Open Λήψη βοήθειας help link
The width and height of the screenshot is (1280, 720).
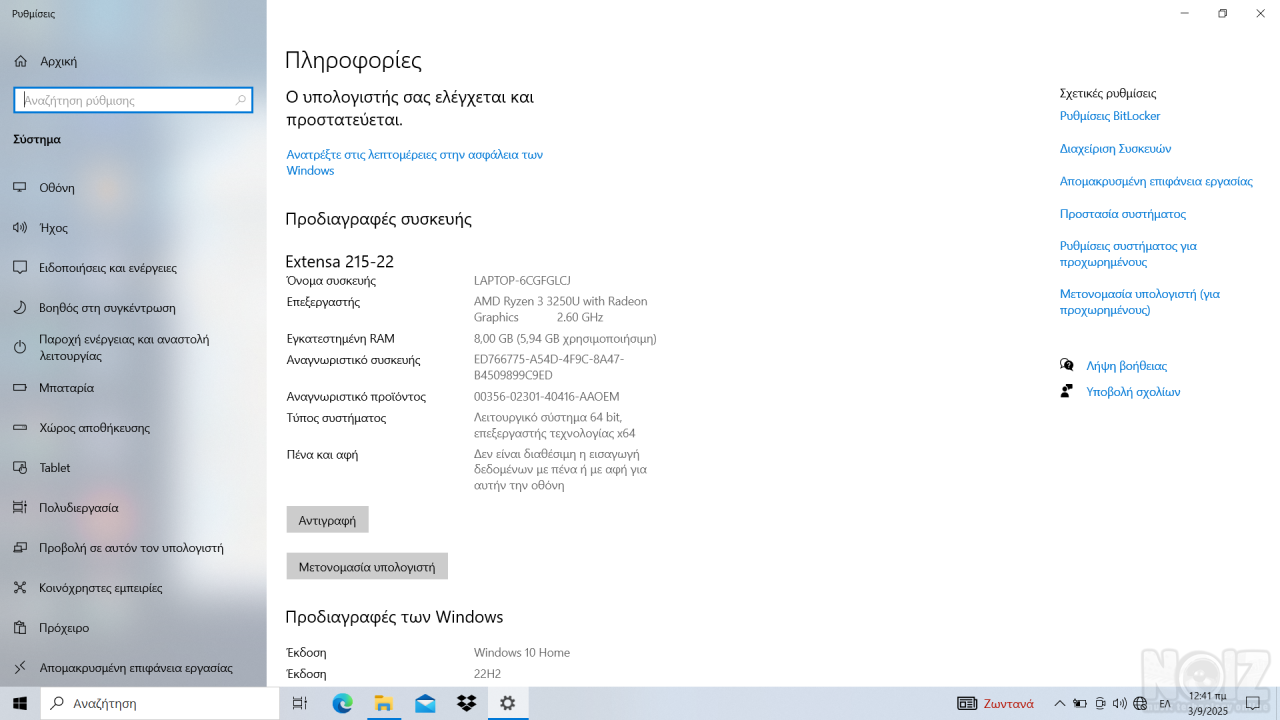[x=1126, y=366]
